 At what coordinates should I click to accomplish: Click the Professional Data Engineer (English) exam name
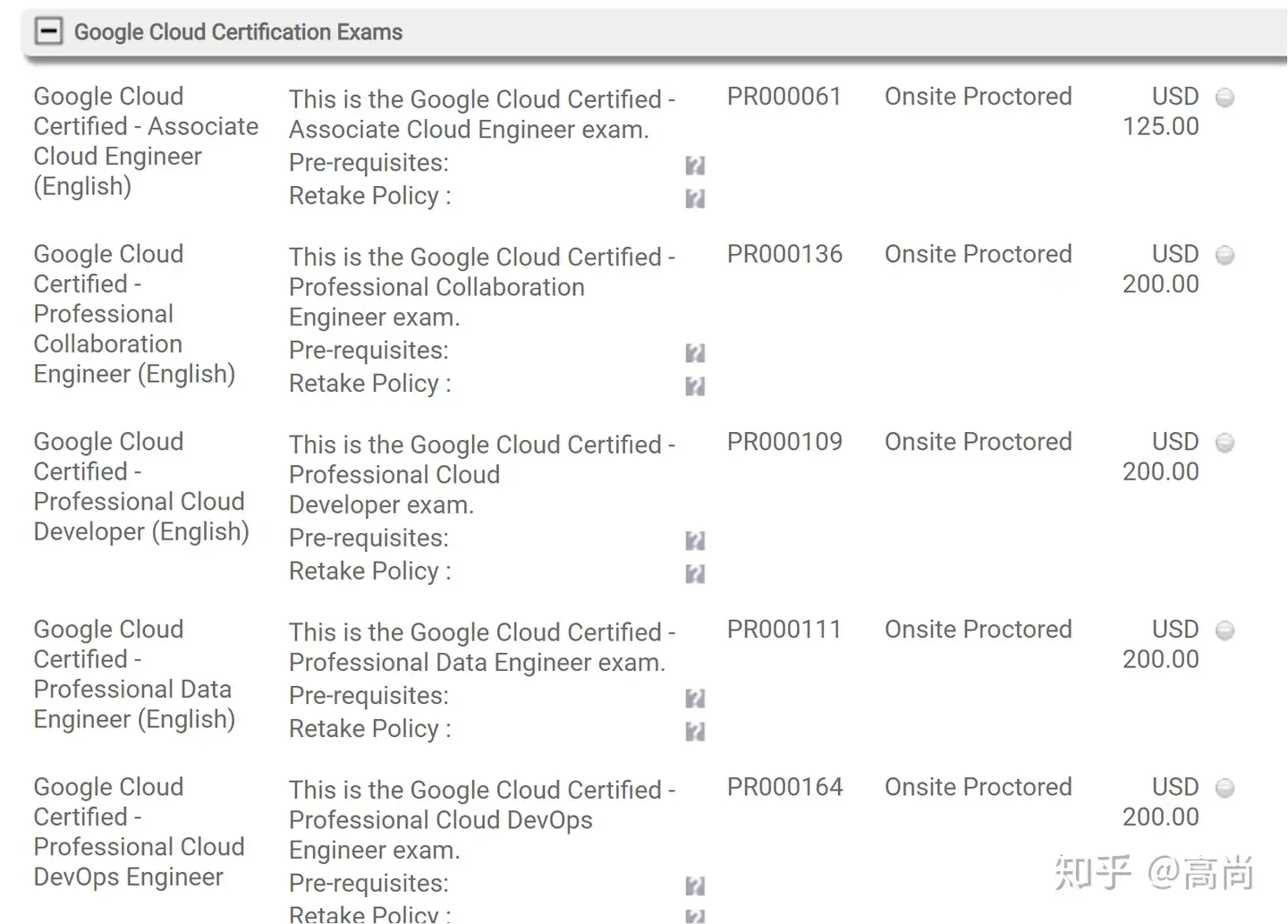[134, 674]
